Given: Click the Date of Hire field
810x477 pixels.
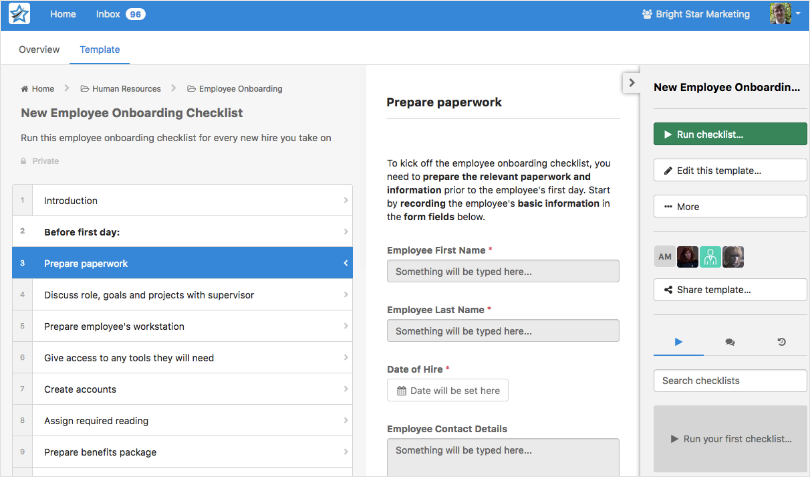Looking at the screenshot, I should tap(448, 391).
